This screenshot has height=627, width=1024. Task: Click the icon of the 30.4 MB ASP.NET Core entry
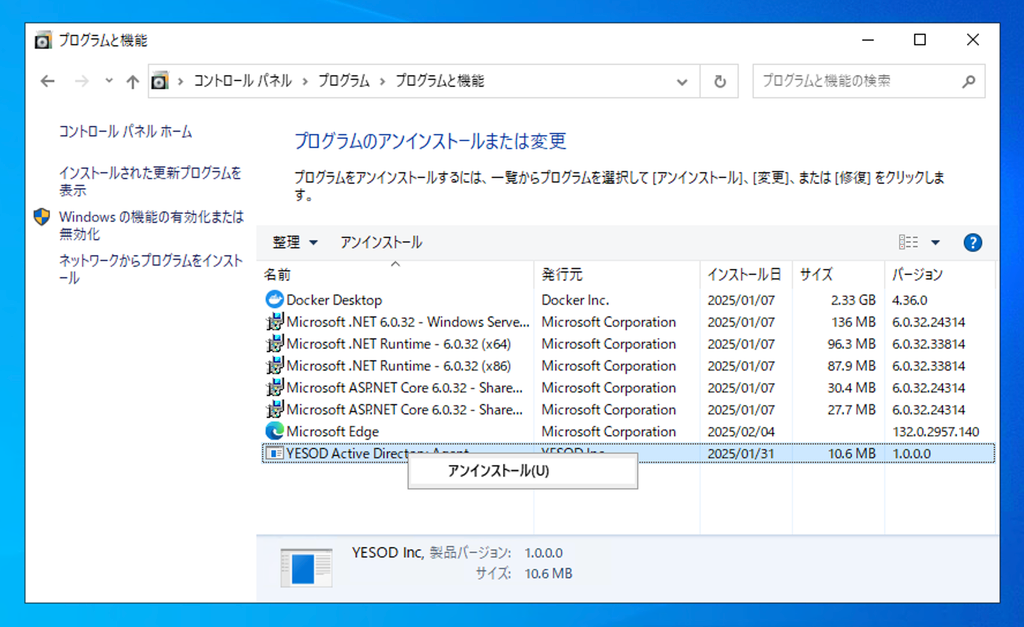[x=275, y=387]
